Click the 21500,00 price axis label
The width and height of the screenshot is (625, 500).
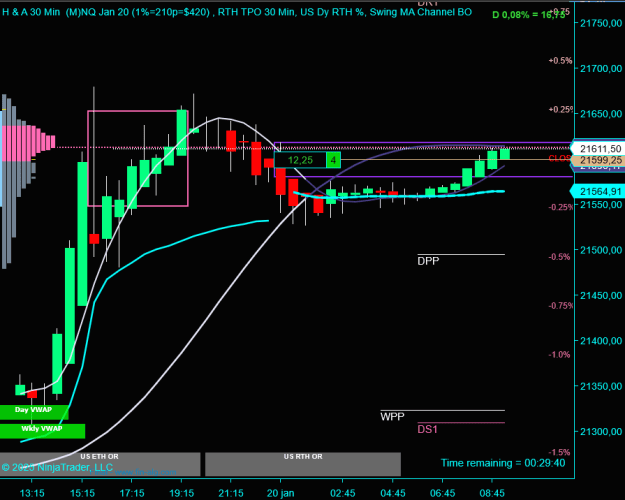[601, 250]
